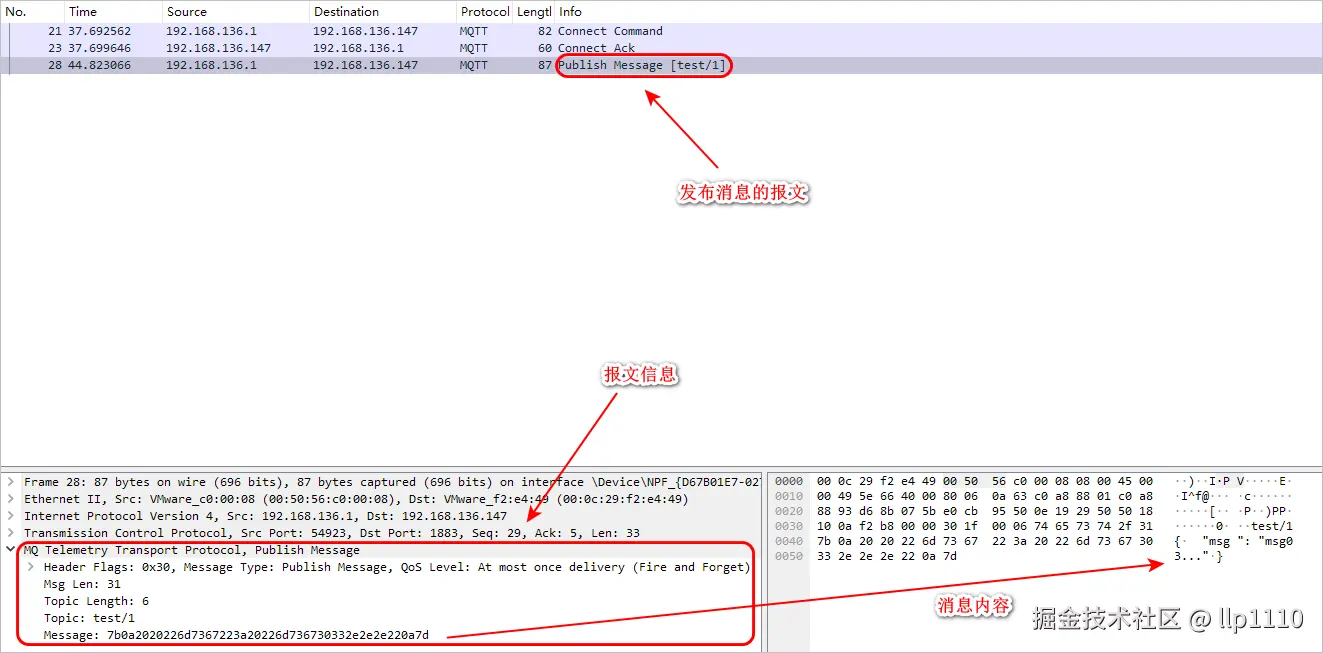Expand the Header Flags: 0x30 node

(x=30, y=567)
